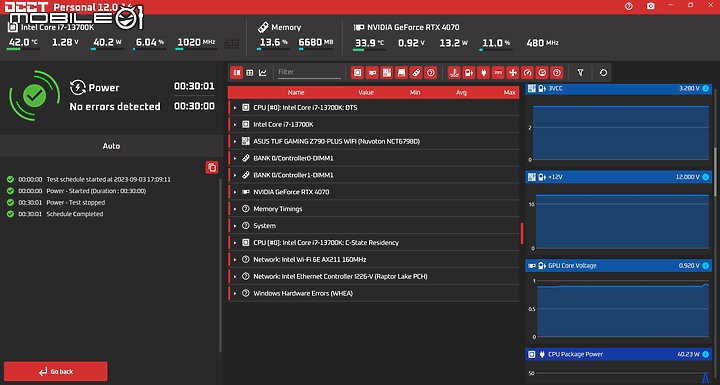The height and width of the screenshot is (385, 720).
Task: Toggle the temperature sensor type filter
Action: (x=454, y=73)
